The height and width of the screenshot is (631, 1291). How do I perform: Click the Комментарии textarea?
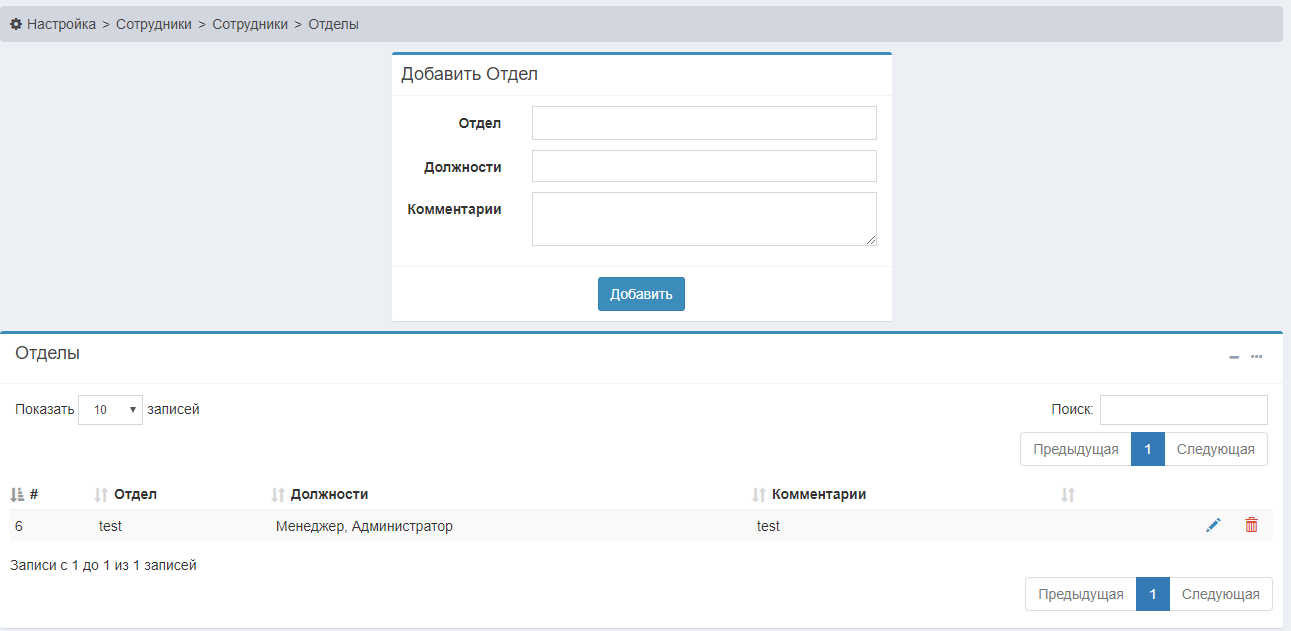click(704, 218)
